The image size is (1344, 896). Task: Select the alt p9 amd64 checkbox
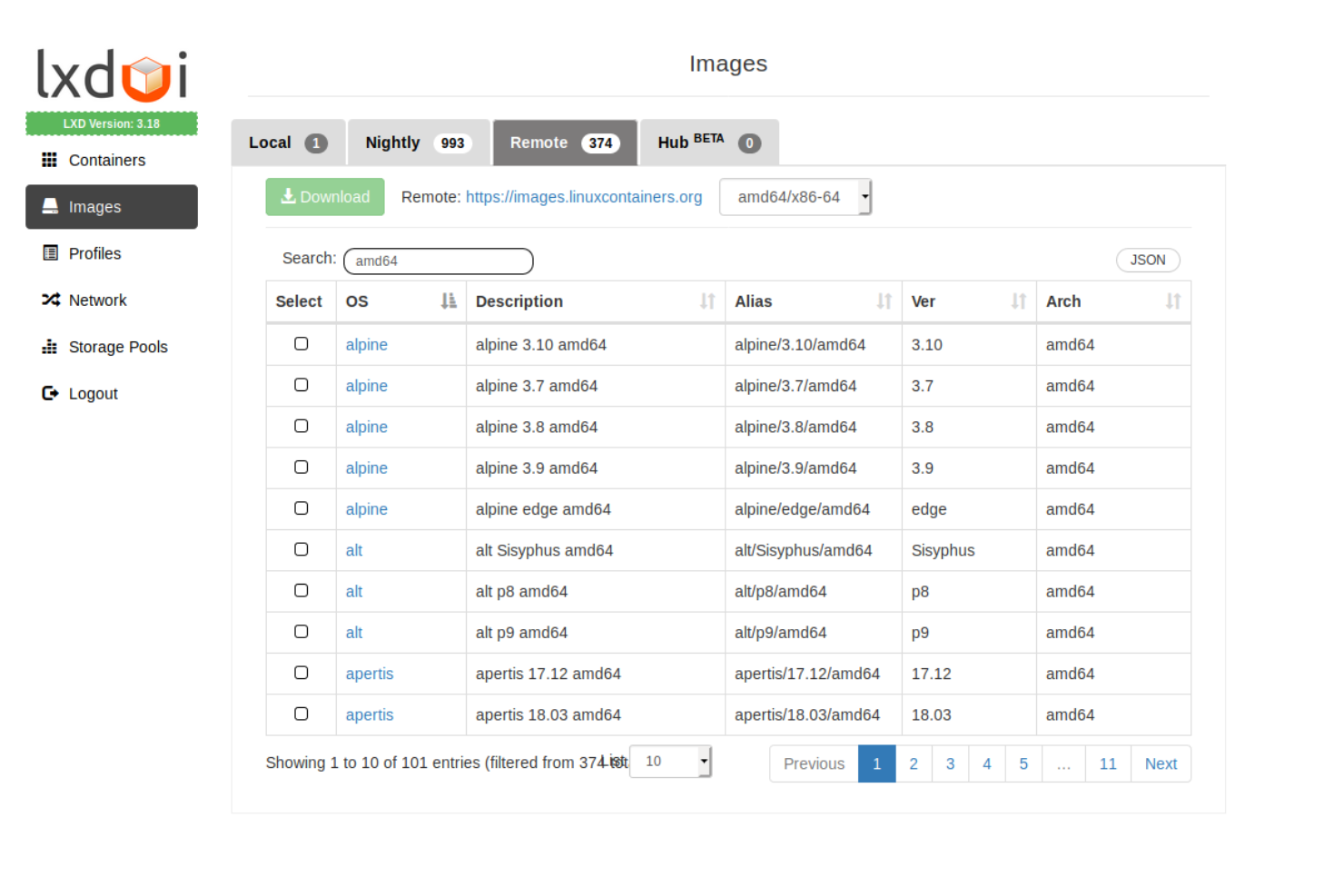coord(301,631)
